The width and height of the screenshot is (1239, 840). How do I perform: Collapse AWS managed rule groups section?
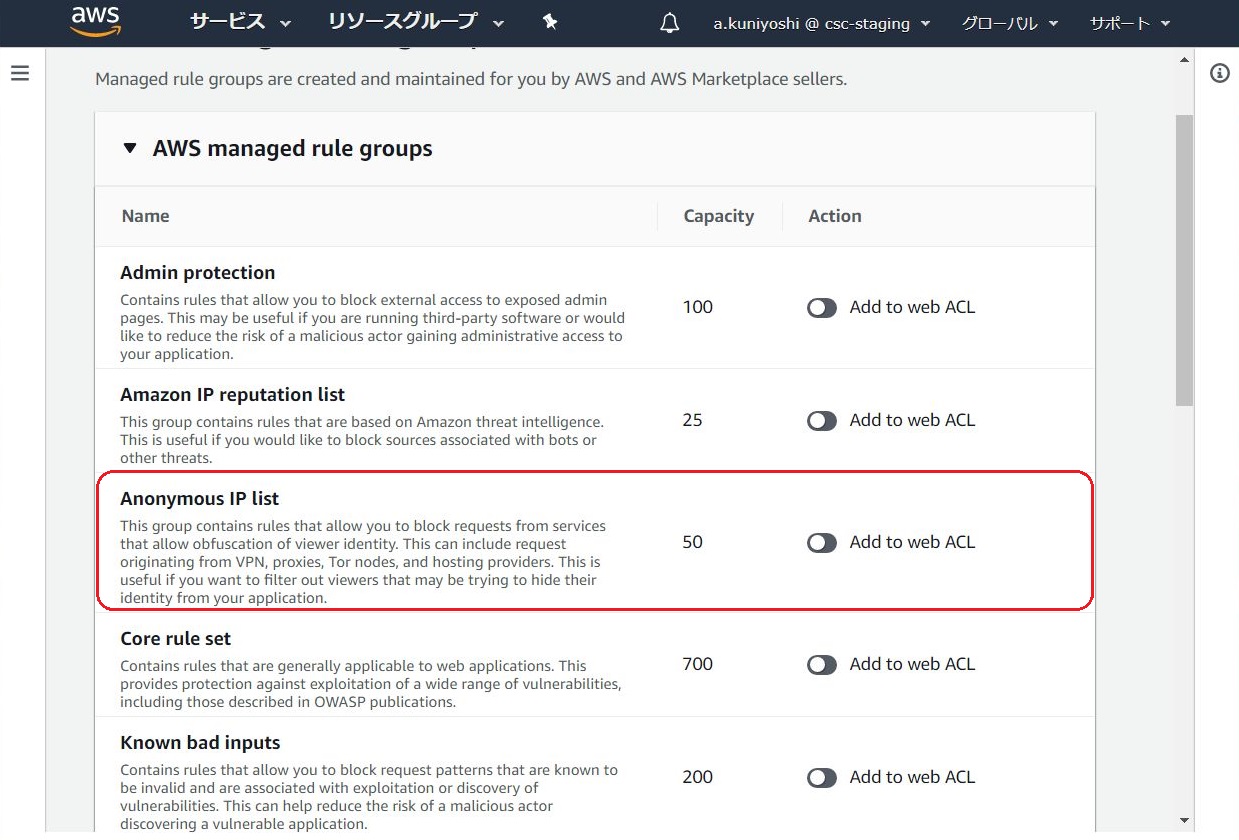[x=129, y=149]
